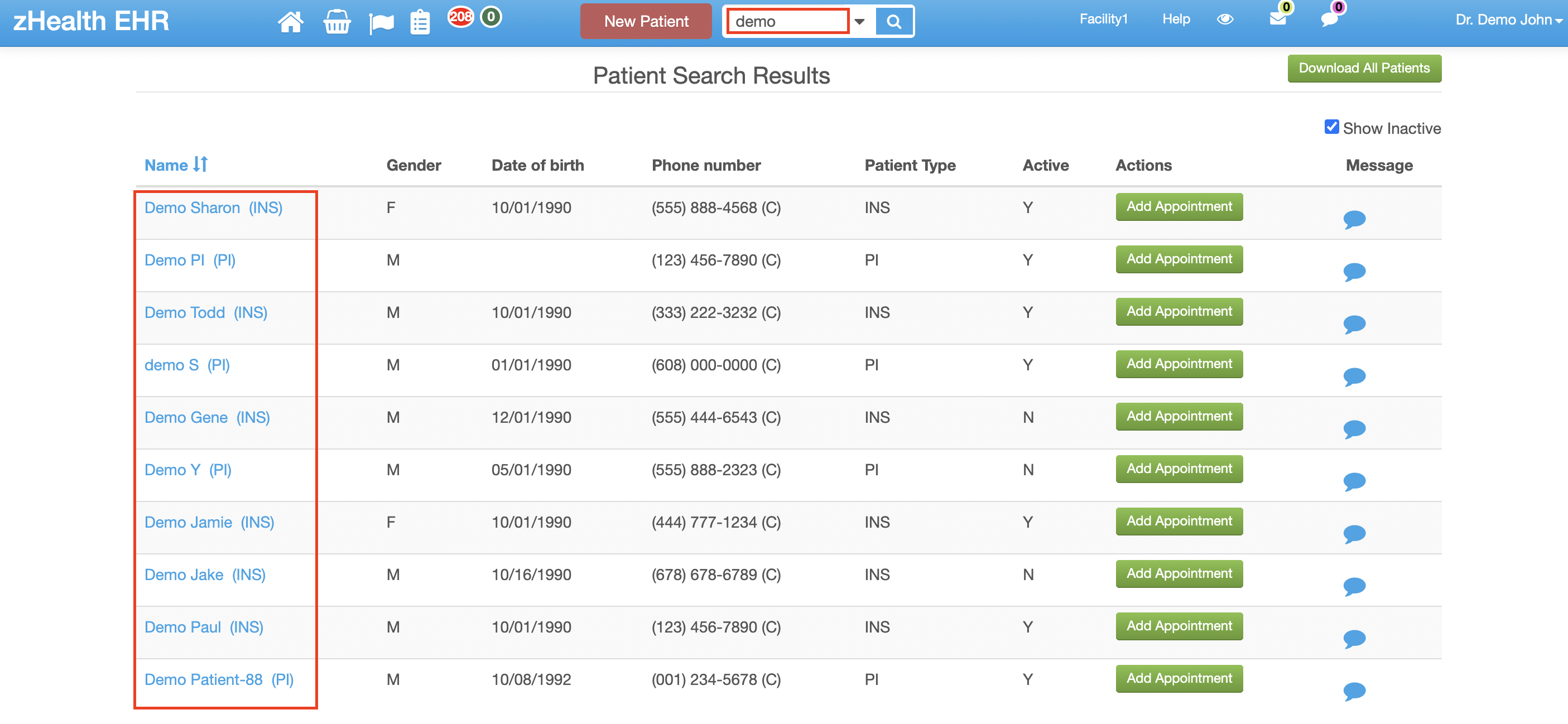Click the New Patient button
The image size is (1568, 724).
click(645, 21)
